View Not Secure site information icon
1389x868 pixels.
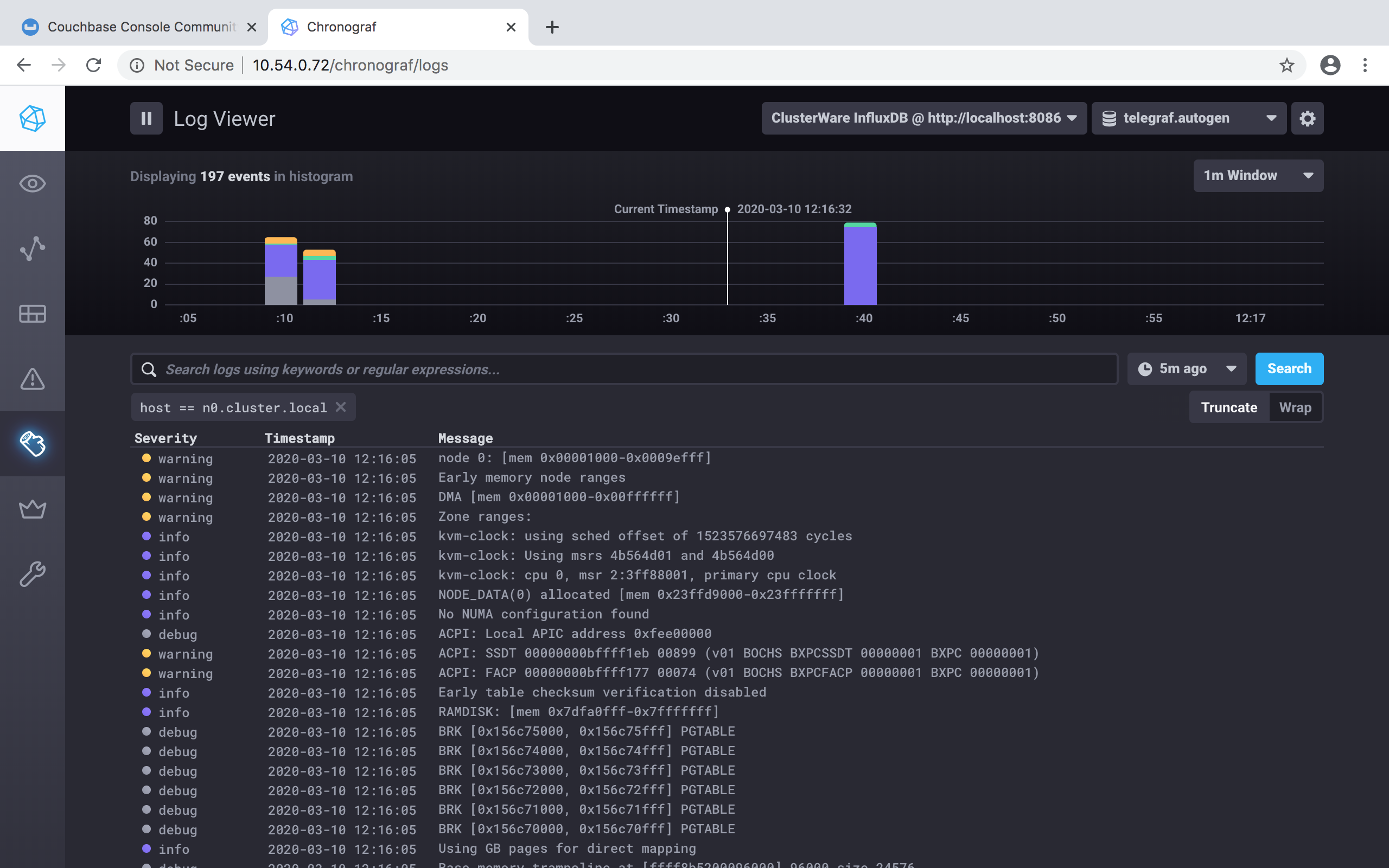[137, 65]
